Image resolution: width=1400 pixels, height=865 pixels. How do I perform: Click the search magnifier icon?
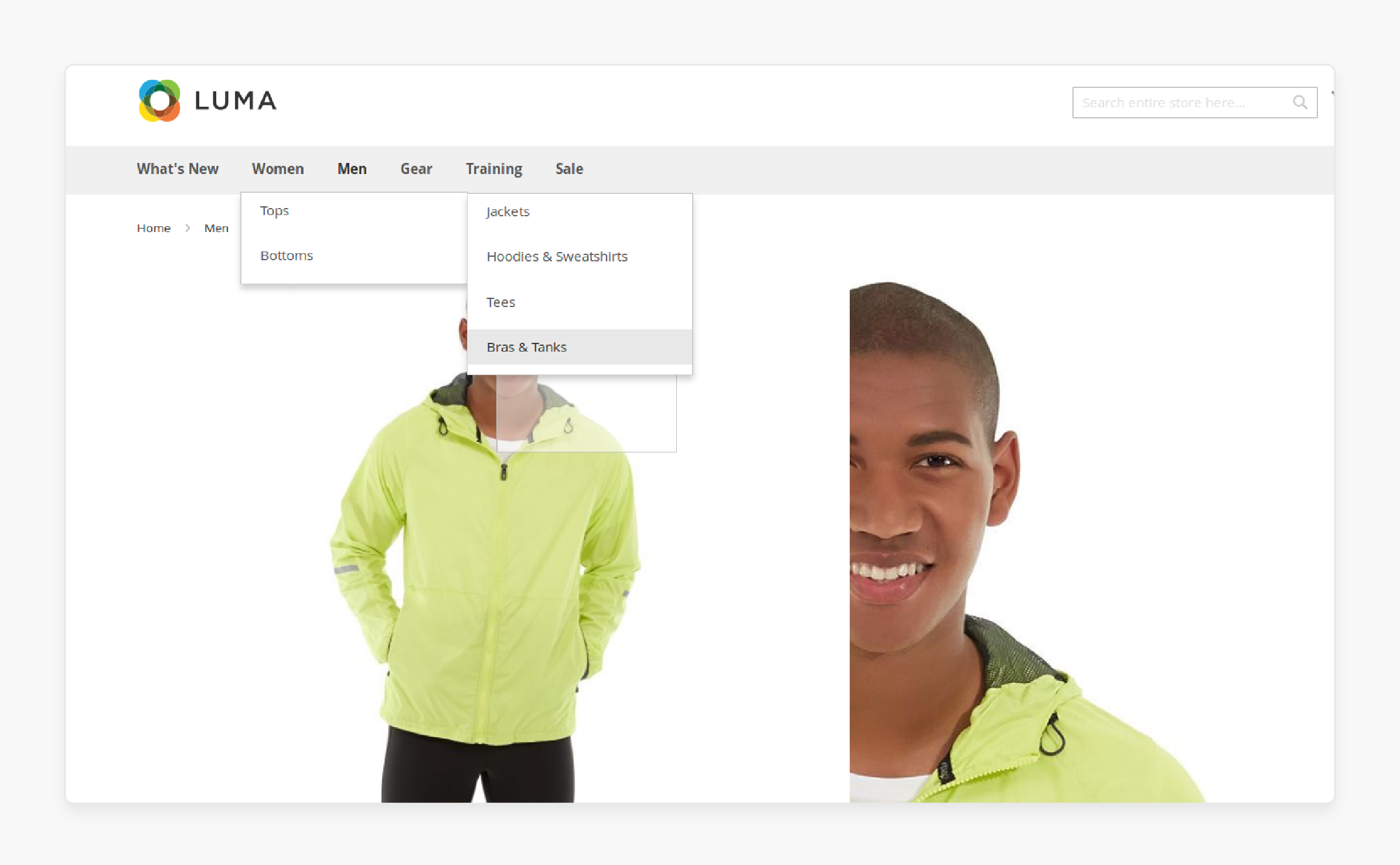pyautogui.click(x=1300, y=103)
